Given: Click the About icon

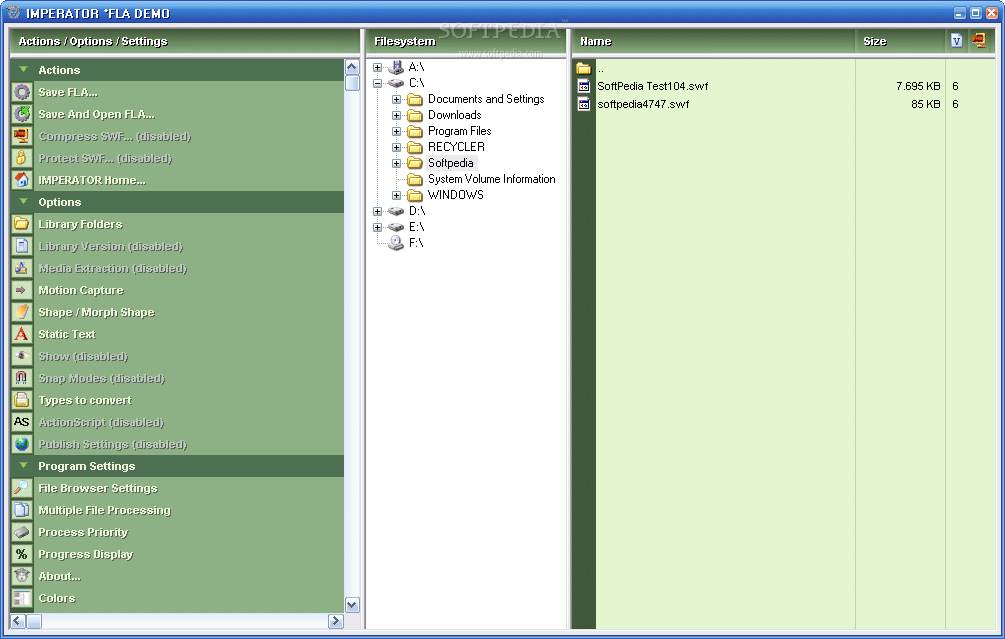Looking at the screenshot, I should (x=22, y=576).
